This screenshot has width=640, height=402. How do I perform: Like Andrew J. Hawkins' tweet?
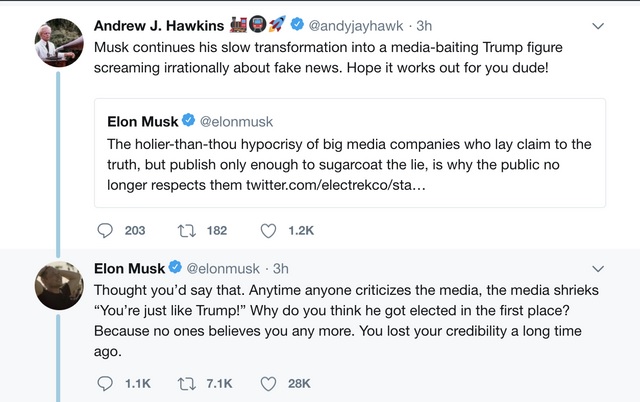point(268,231)
